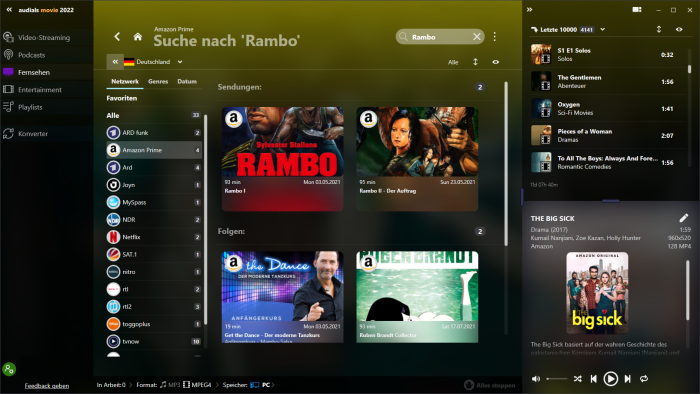The width and height of the screenshot is (700, 394).
Task: Select The Gentlemen in playlist
Action: tap(608, 82)
